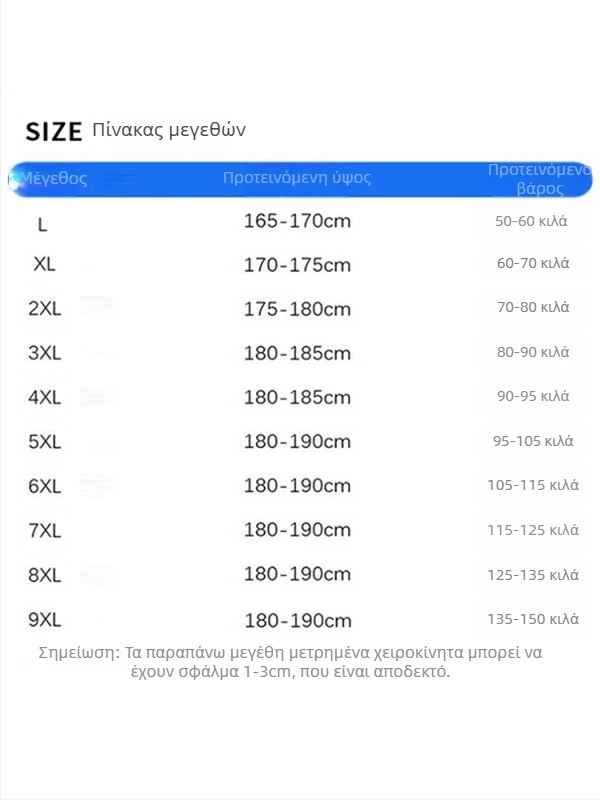Pick the 7XL size label
The width and height of the screenshot is (600, 800).
pyautogui.click(x=45, y=530)
